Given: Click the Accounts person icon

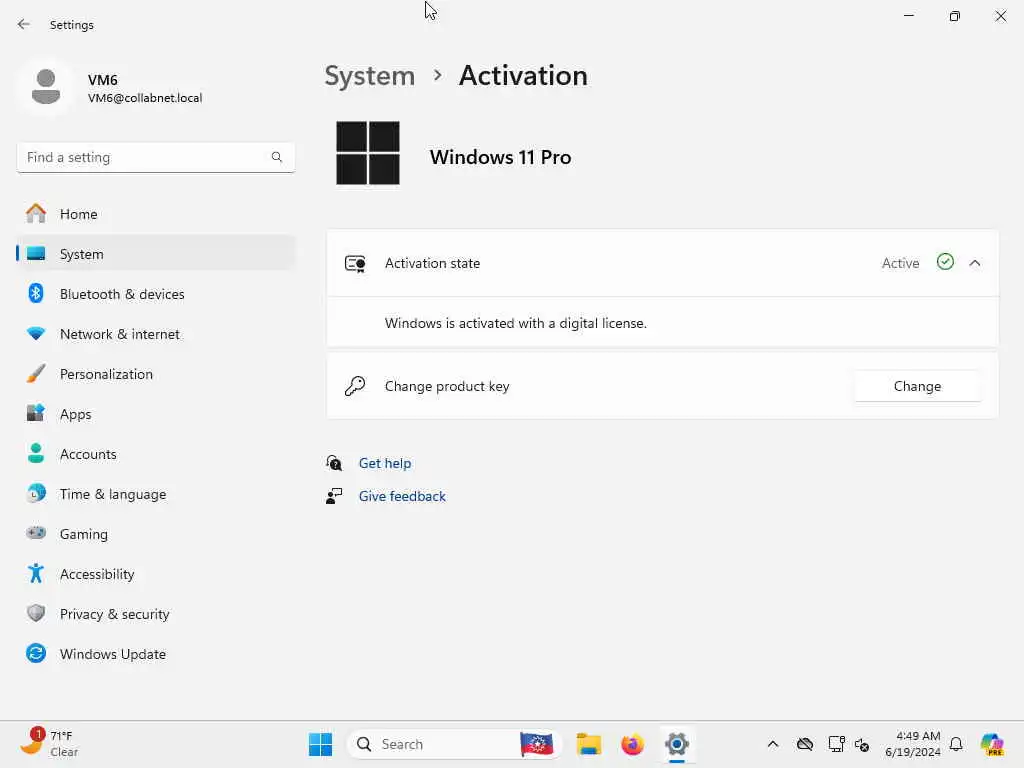Looking at the screenshot, I should (36, 453).
